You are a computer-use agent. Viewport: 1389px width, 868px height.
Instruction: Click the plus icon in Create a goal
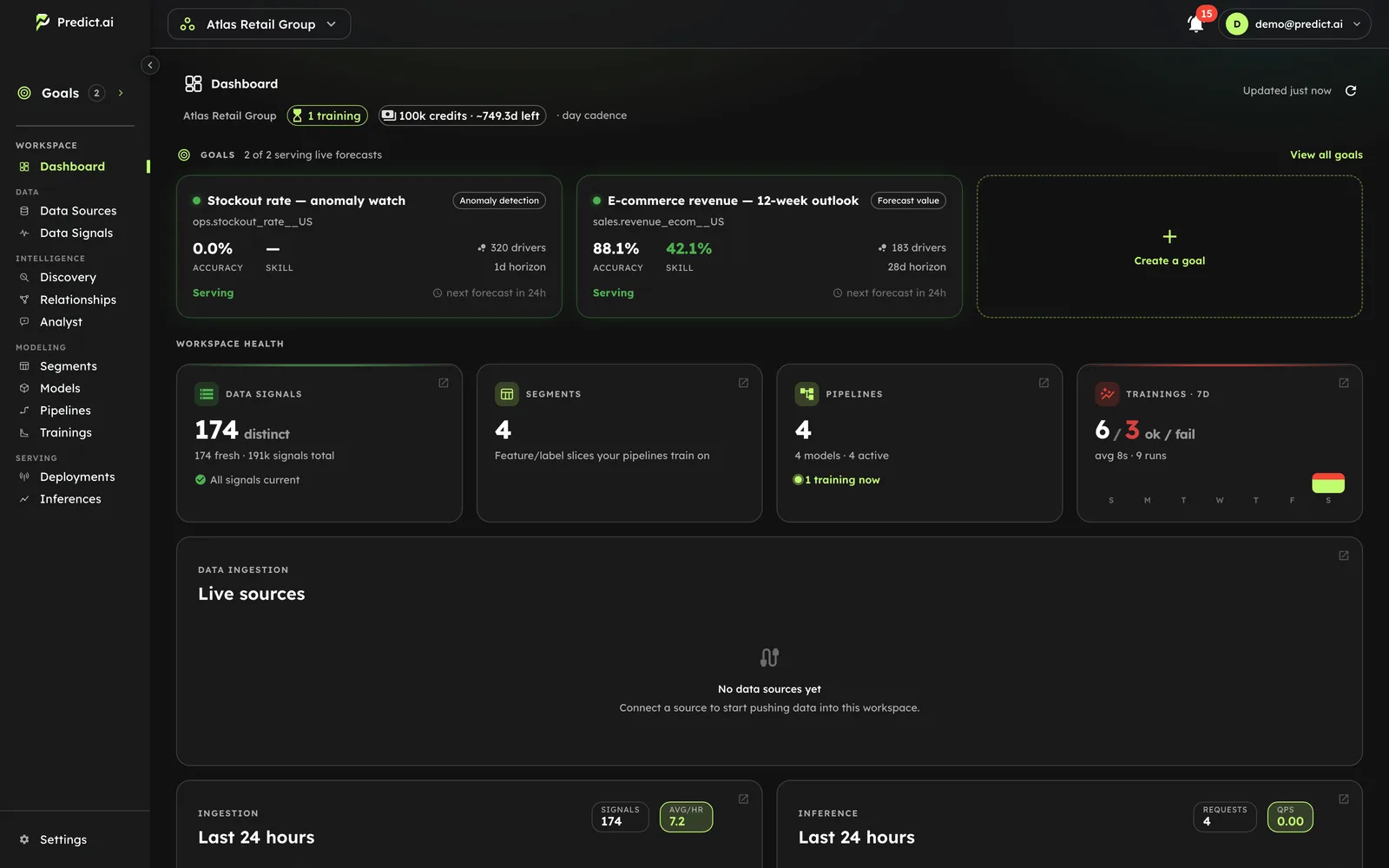[x=1169, y=237]
